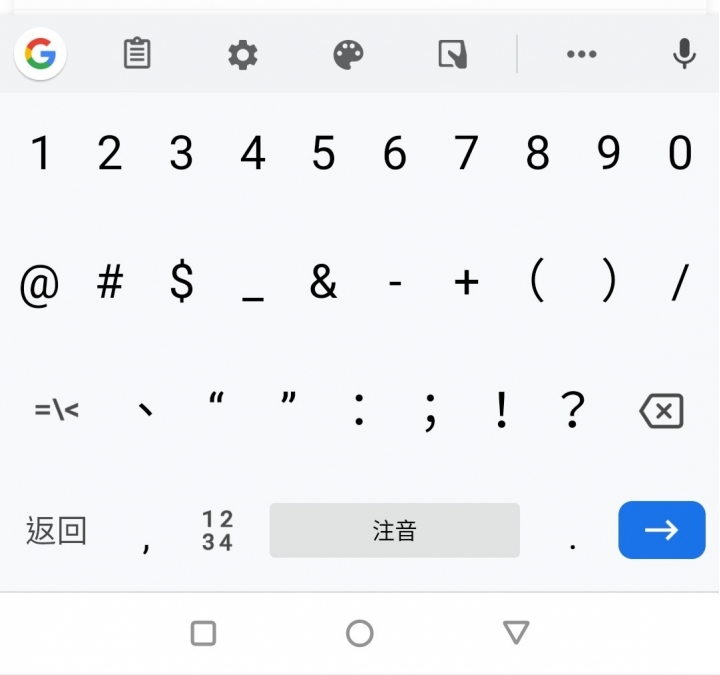
Task: Tap the Android back triangle button
Action: (516, 632)
